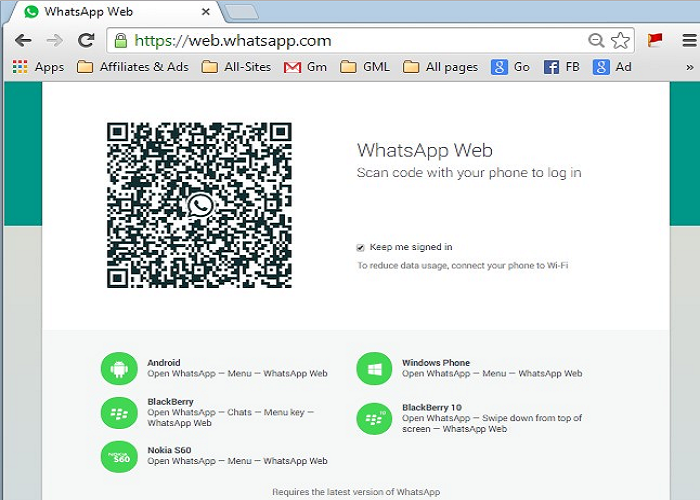Click 'To reduce data usage' Wi-Fi note
700x500 pixels.
[462, 266]
